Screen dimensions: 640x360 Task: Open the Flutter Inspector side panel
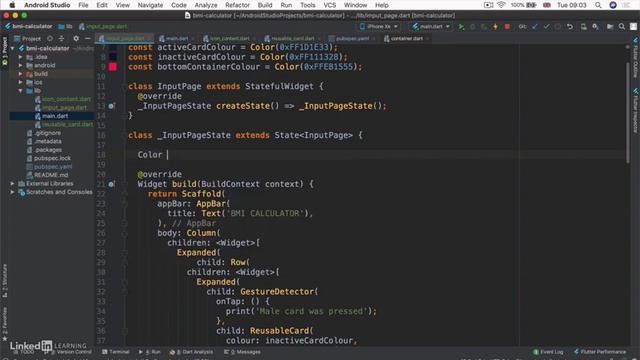tap(636, 110)
